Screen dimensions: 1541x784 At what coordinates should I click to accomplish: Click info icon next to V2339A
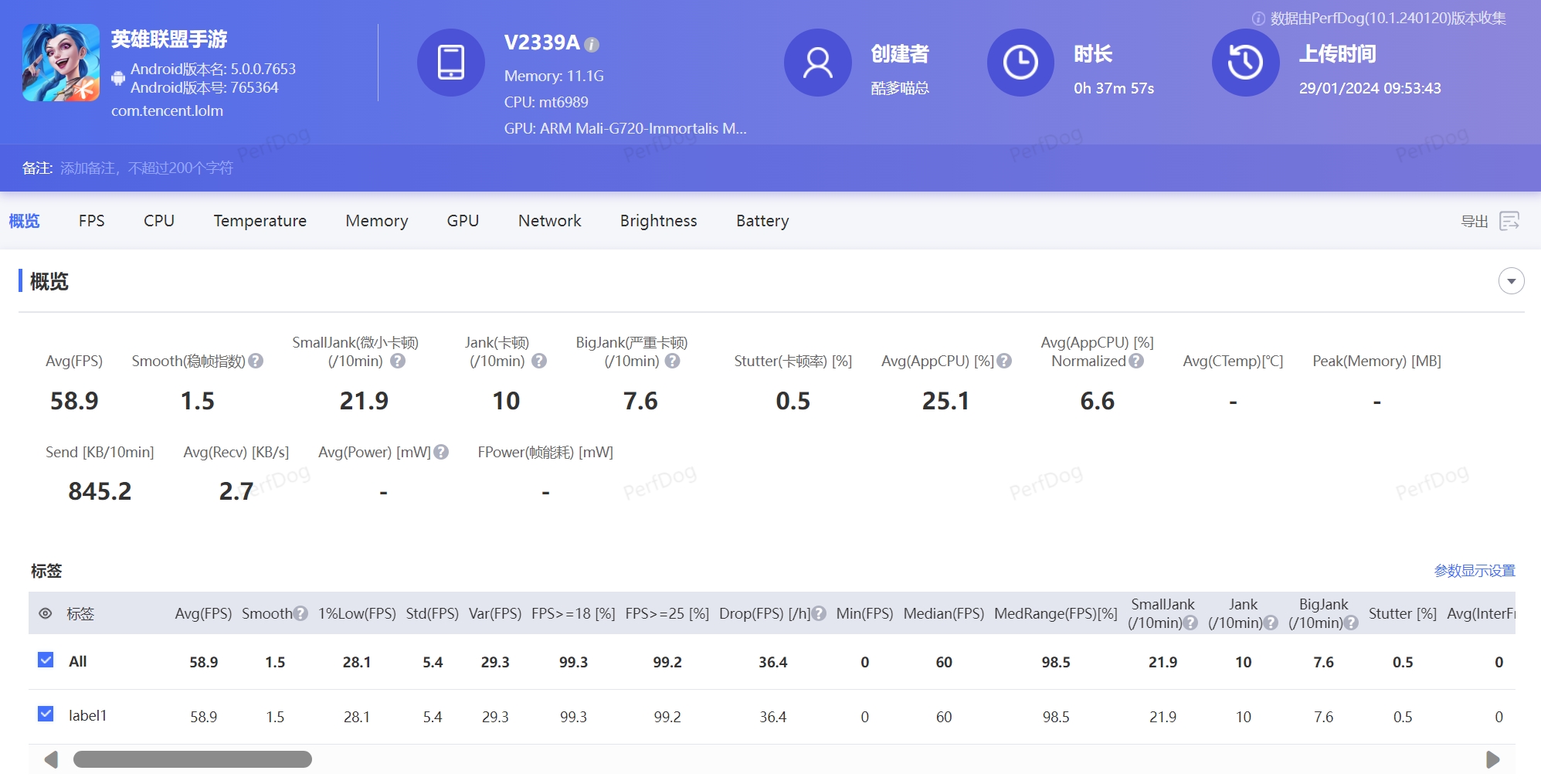pos(592,45)
